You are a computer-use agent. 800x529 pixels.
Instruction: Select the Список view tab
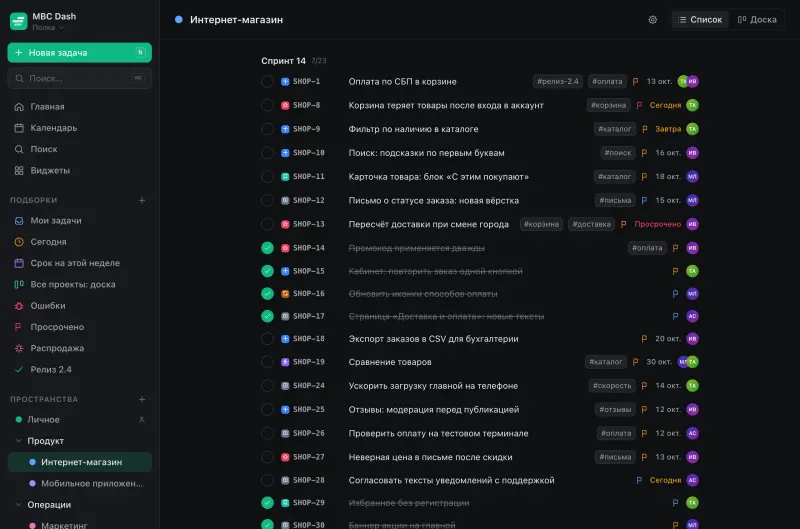700,20
